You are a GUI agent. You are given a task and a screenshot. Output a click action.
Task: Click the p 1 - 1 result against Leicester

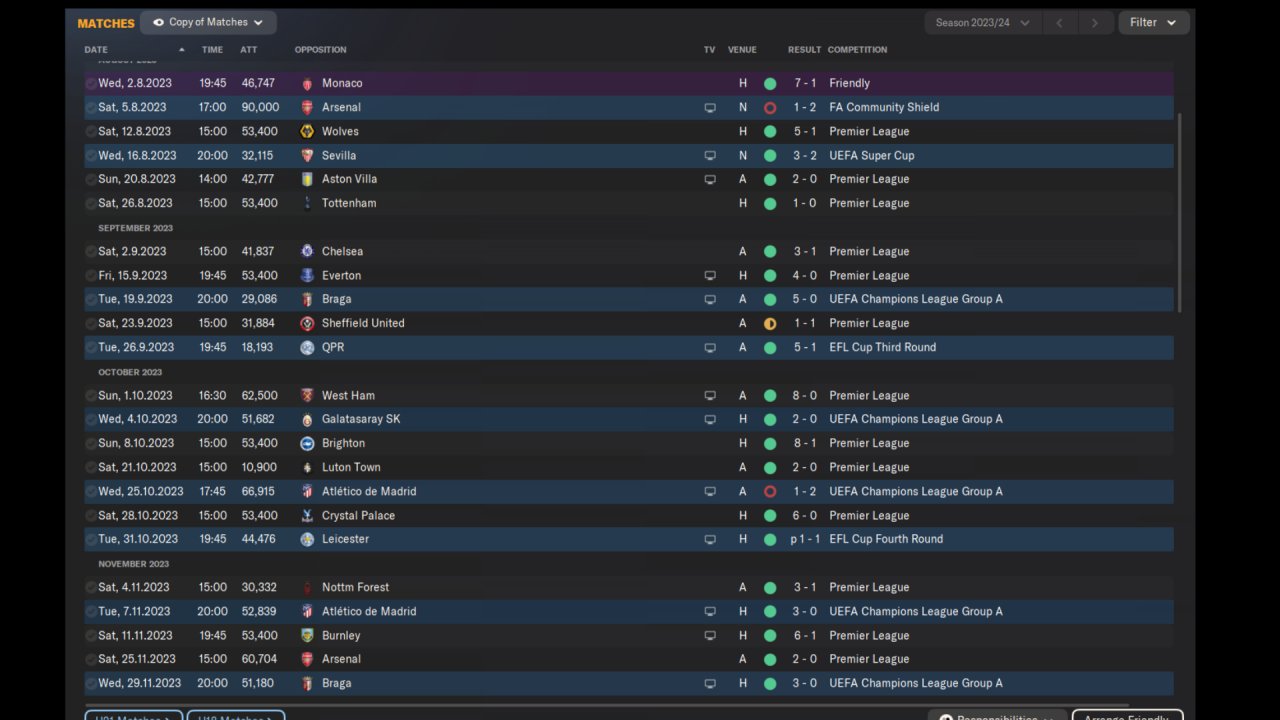click(803, 539)
